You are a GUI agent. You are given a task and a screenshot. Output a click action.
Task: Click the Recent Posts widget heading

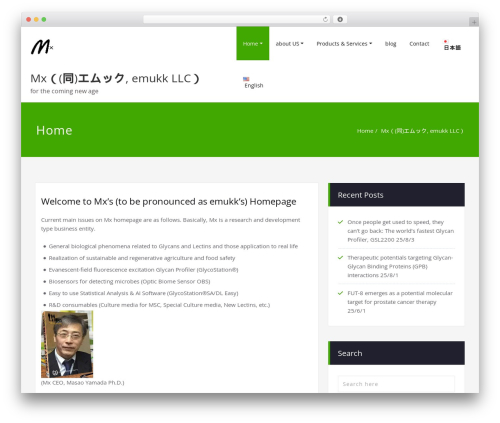(x=360, y=195)
